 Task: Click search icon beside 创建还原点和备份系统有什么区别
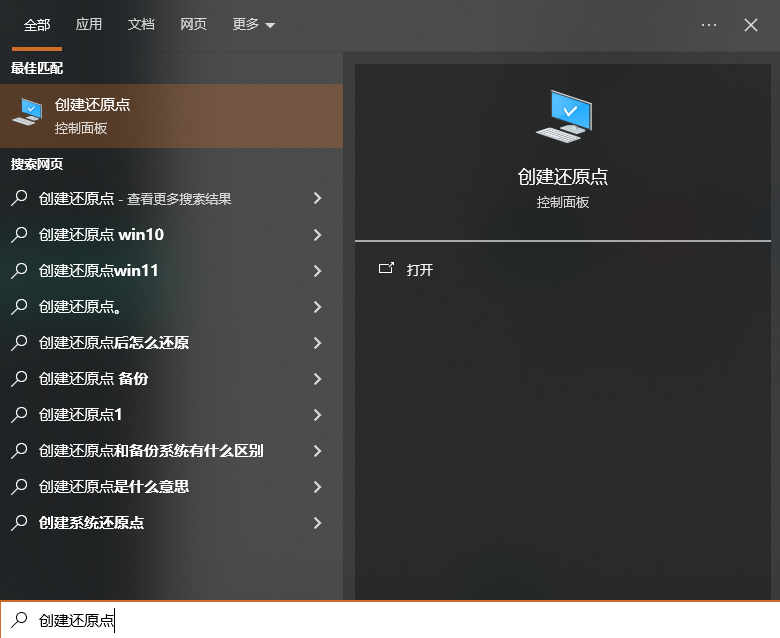coord(19,451)
